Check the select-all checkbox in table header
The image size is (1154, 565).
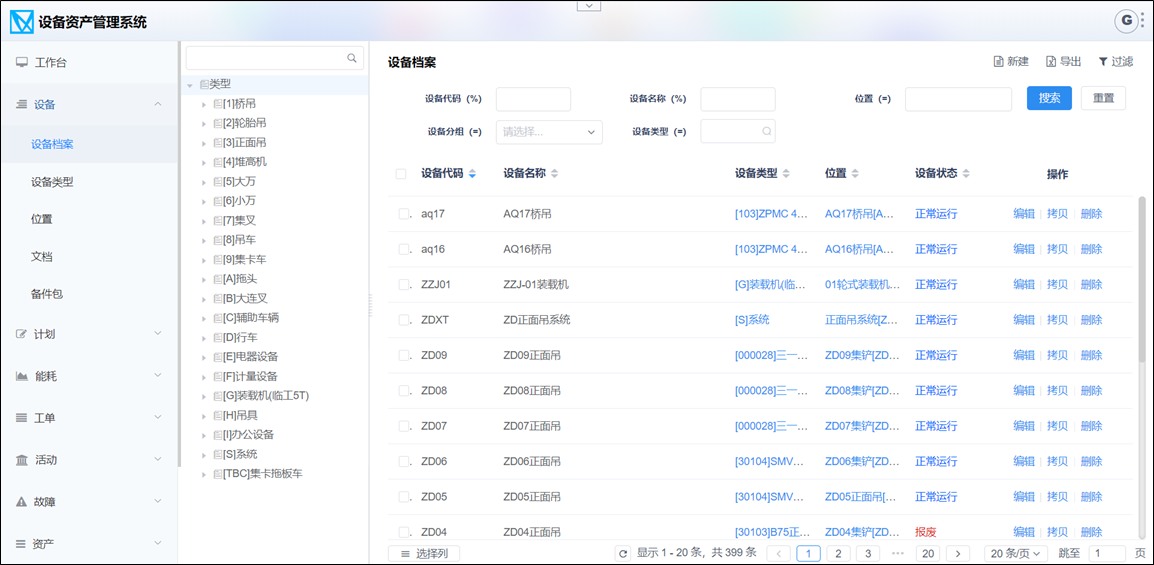point(401,174)
